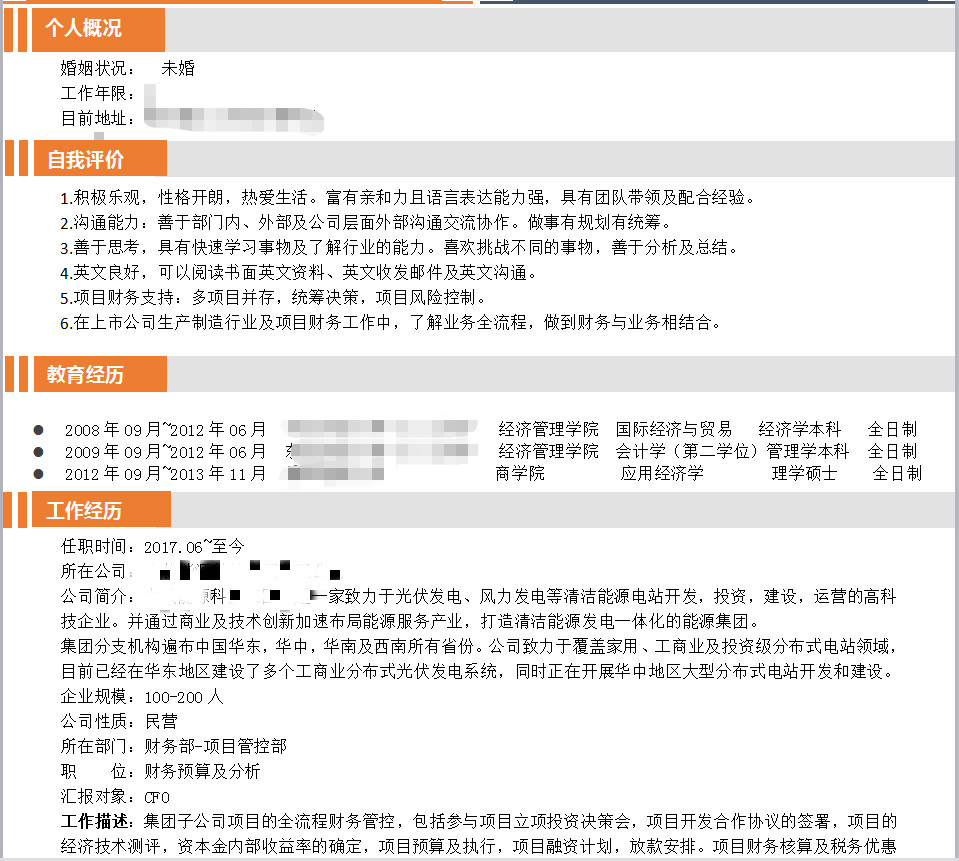
Task: Select the 工作经历 section header
Action: pos(85,510)
